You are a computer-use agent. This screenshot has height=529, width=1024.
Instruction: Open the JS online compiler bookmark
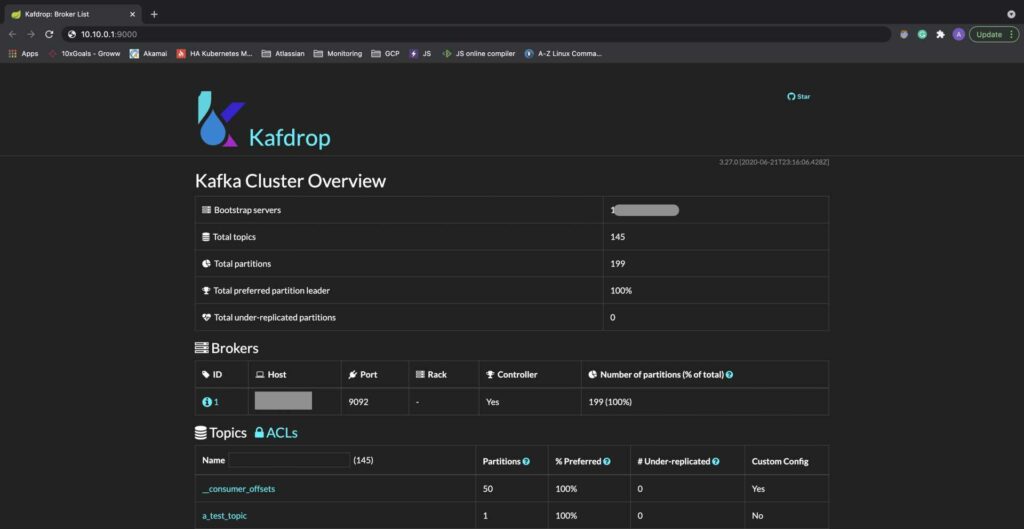coord(479,54)
